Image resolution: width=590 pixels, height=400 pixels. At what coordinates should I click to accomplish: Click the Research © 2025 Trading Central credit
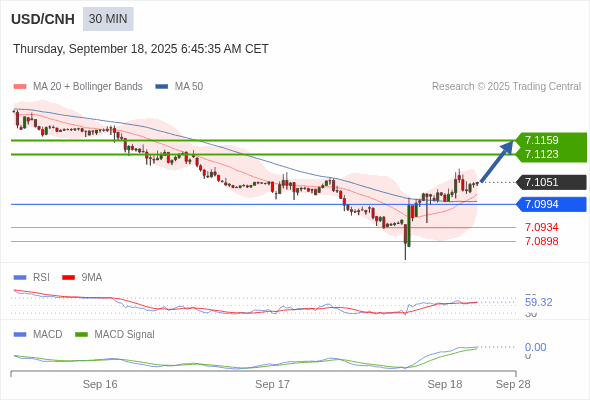tap(506, 87)
